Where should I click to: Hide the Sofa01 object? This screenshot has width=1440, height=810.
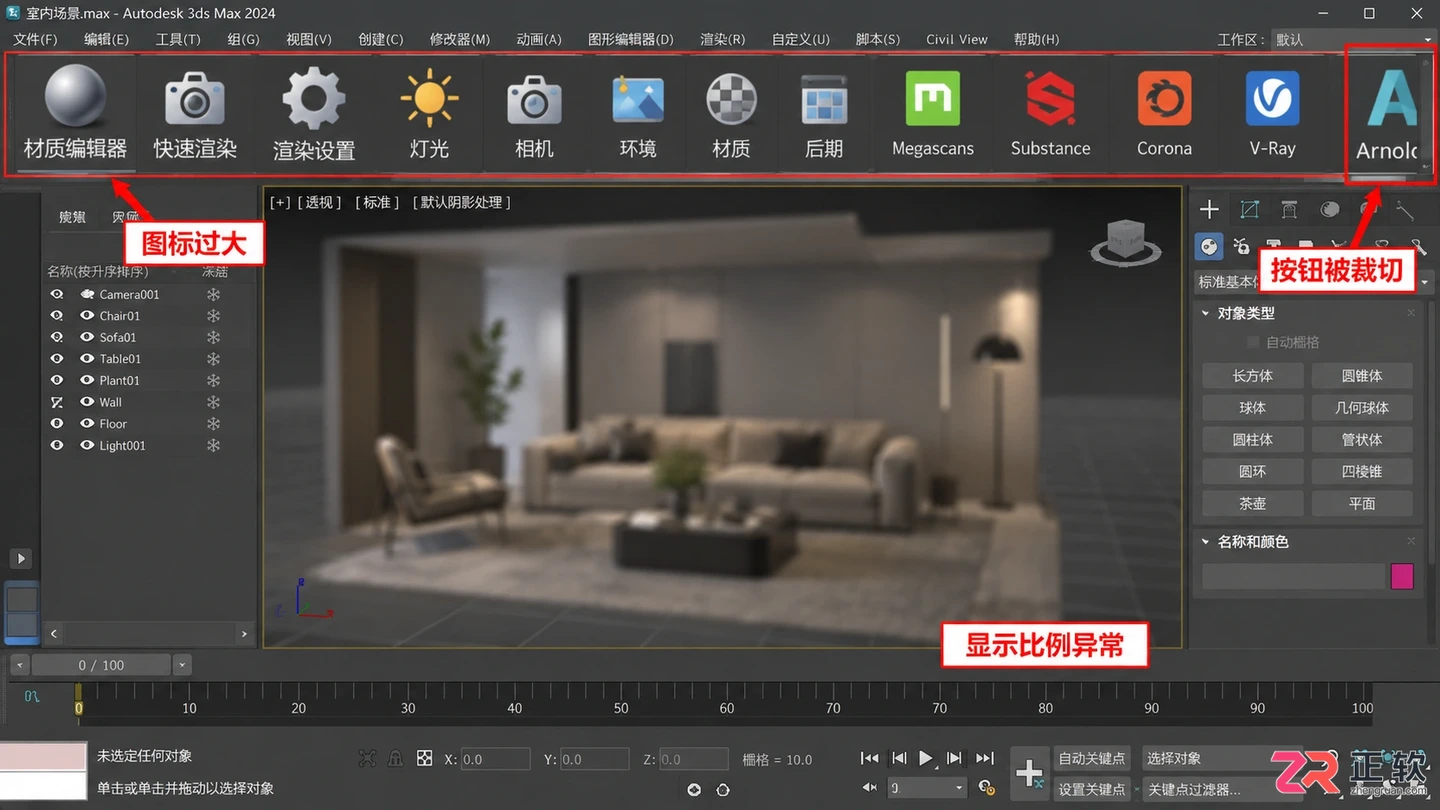pyautogui.click(x=57, y=337)
